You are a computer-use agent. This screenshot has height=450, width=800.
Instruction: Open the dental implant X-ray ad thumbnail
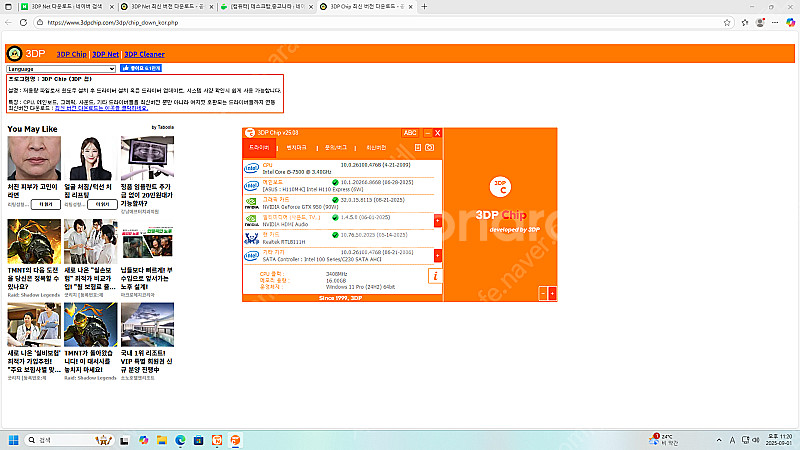pos(147,158)
